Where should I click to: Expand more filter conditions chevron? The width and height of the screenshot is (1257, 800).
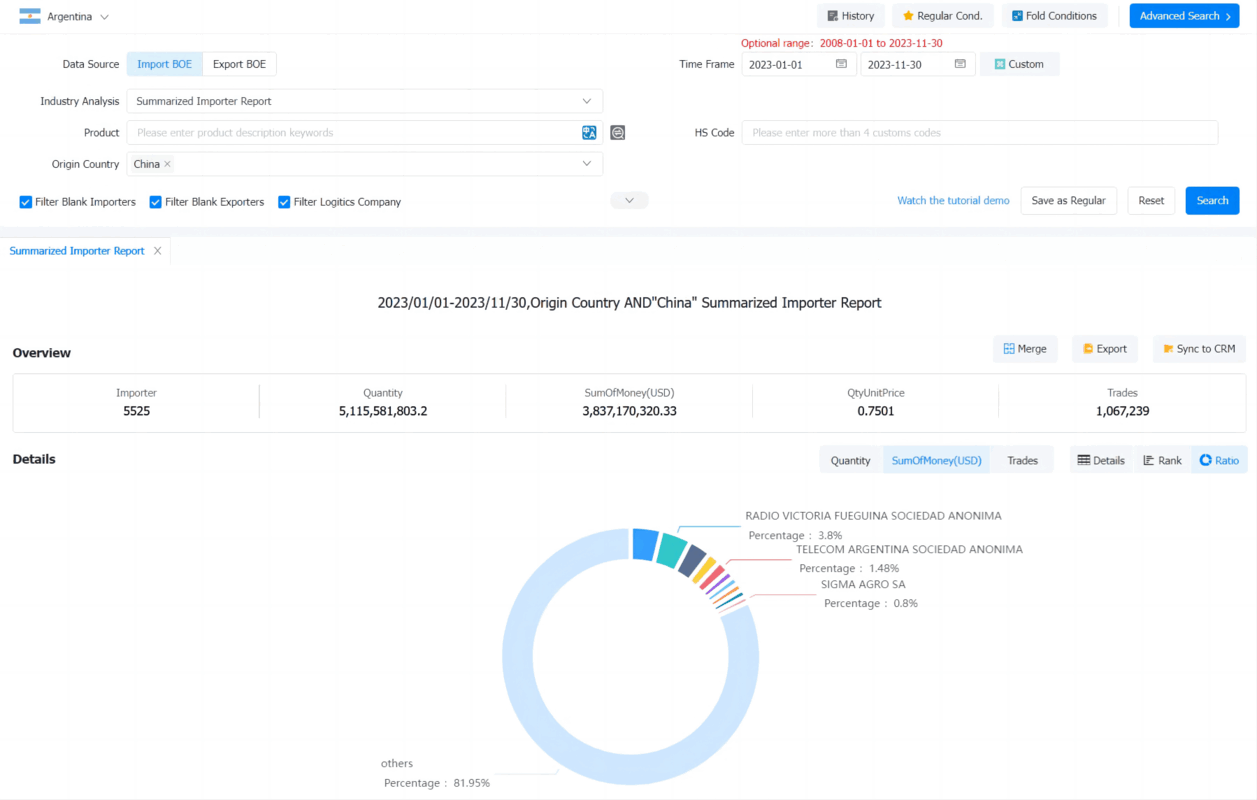[629, 200]
